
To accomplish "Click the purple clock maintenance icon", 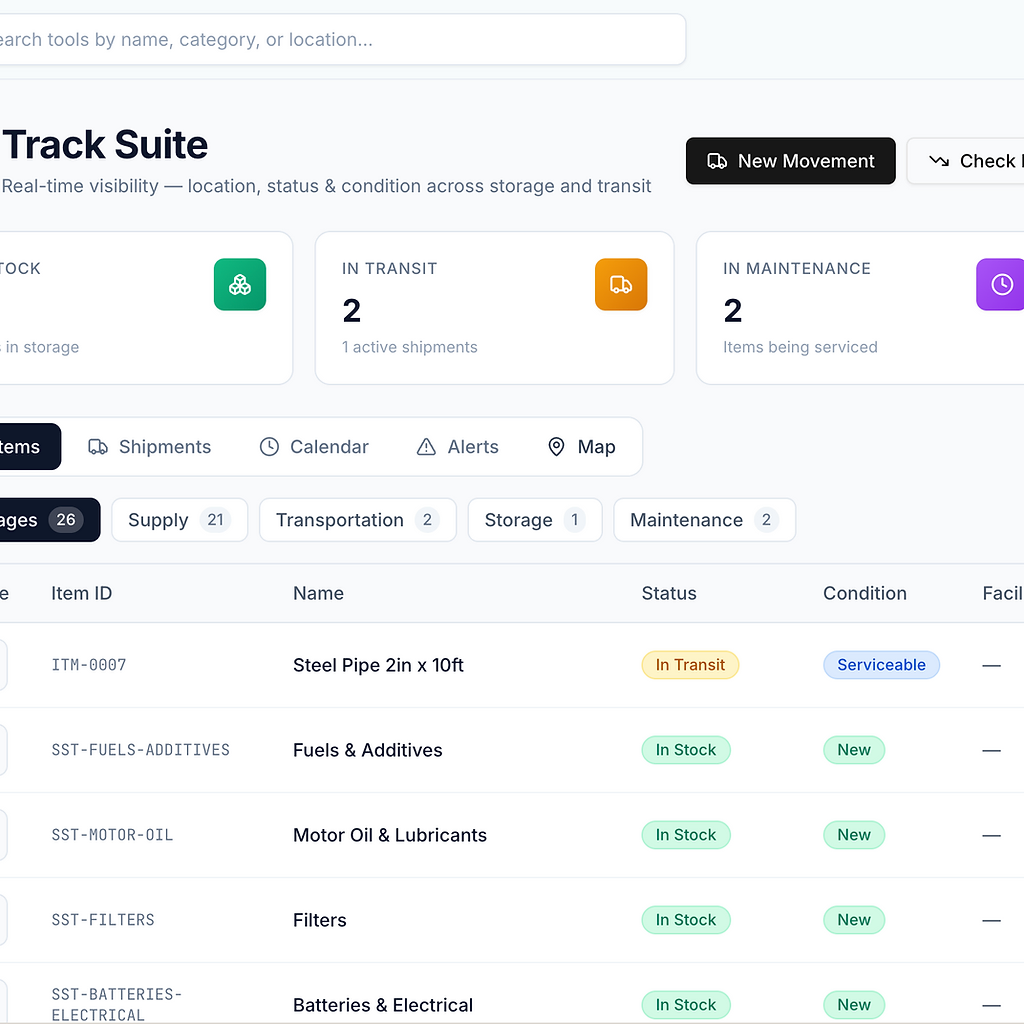I will [x=1001, y=285].
